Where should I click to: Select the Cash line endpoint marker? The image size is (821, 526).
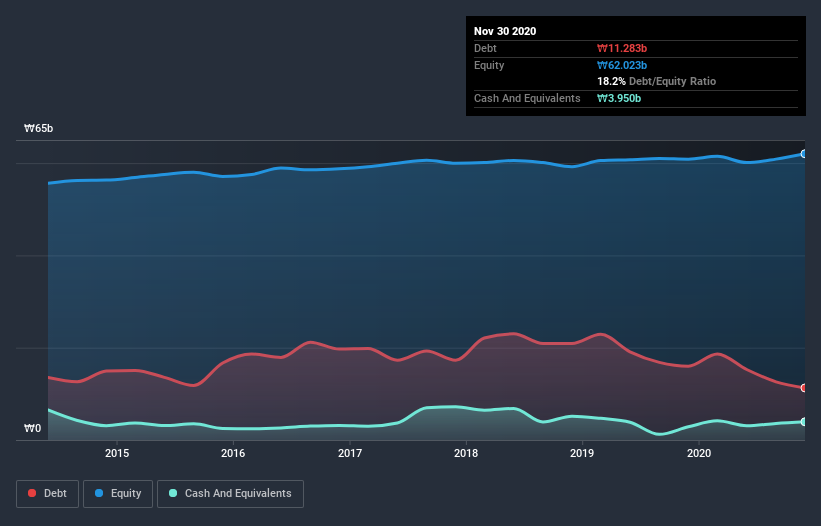(804, 422)
